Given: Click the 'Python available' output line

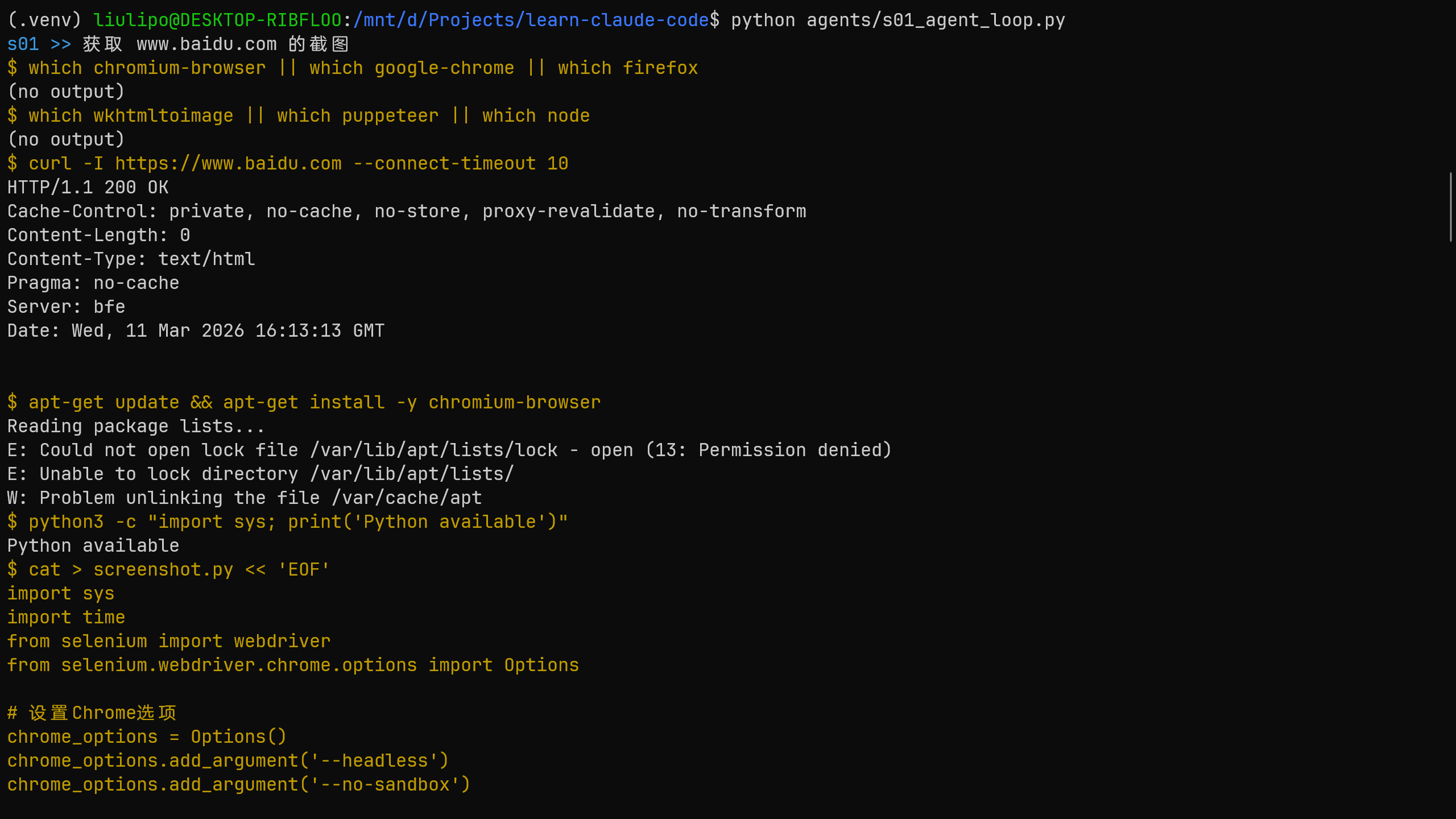Looking at the screenshot, I should [x=93, y=546].
